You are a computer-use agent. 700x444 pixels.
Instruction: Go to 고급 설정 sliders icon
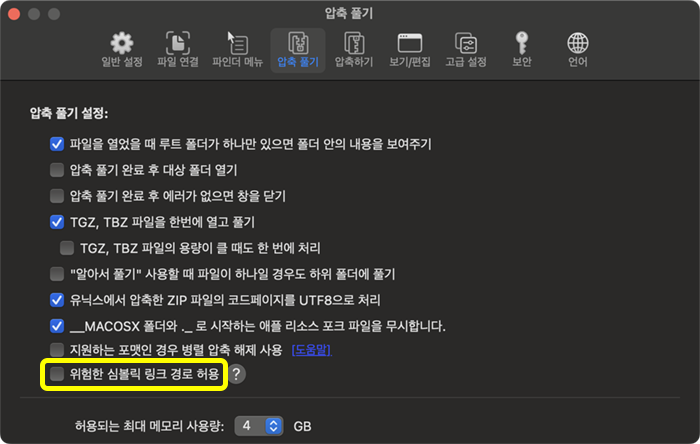(x=465, y=44)
